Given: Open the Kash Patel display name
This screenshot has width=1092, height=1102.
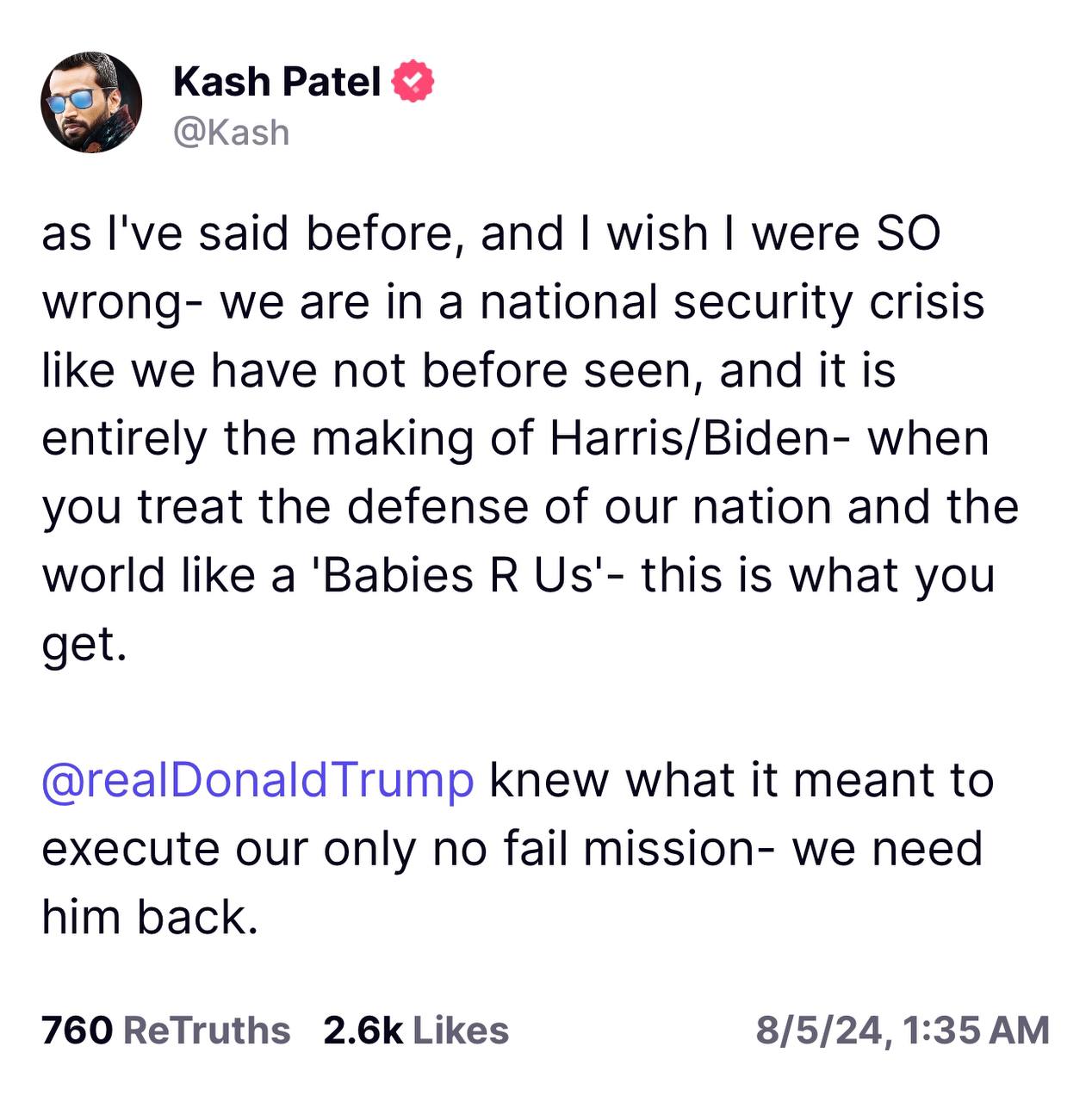Looking at the screenshot, I should 276,82.
